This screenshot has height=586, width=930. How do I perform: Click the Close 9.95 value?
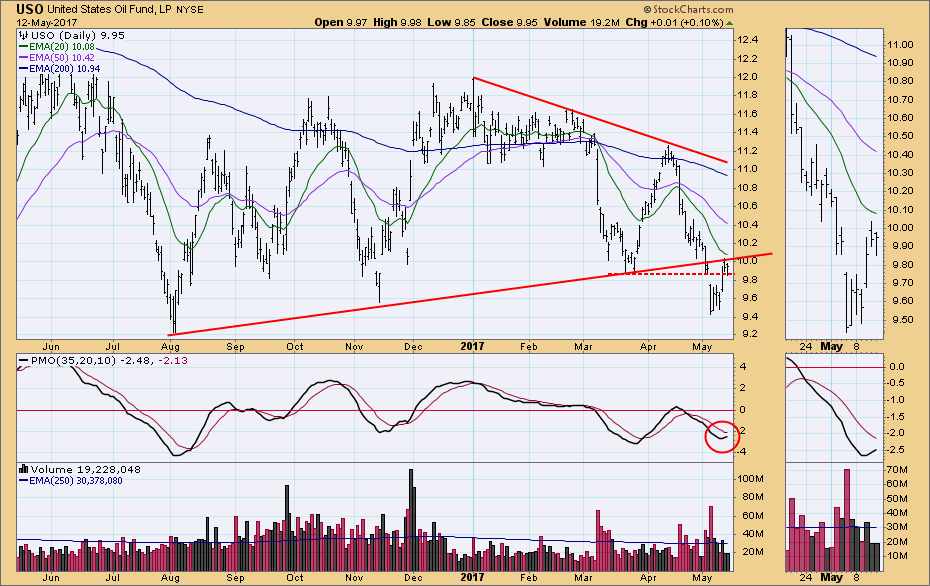(x=509, y=23)
